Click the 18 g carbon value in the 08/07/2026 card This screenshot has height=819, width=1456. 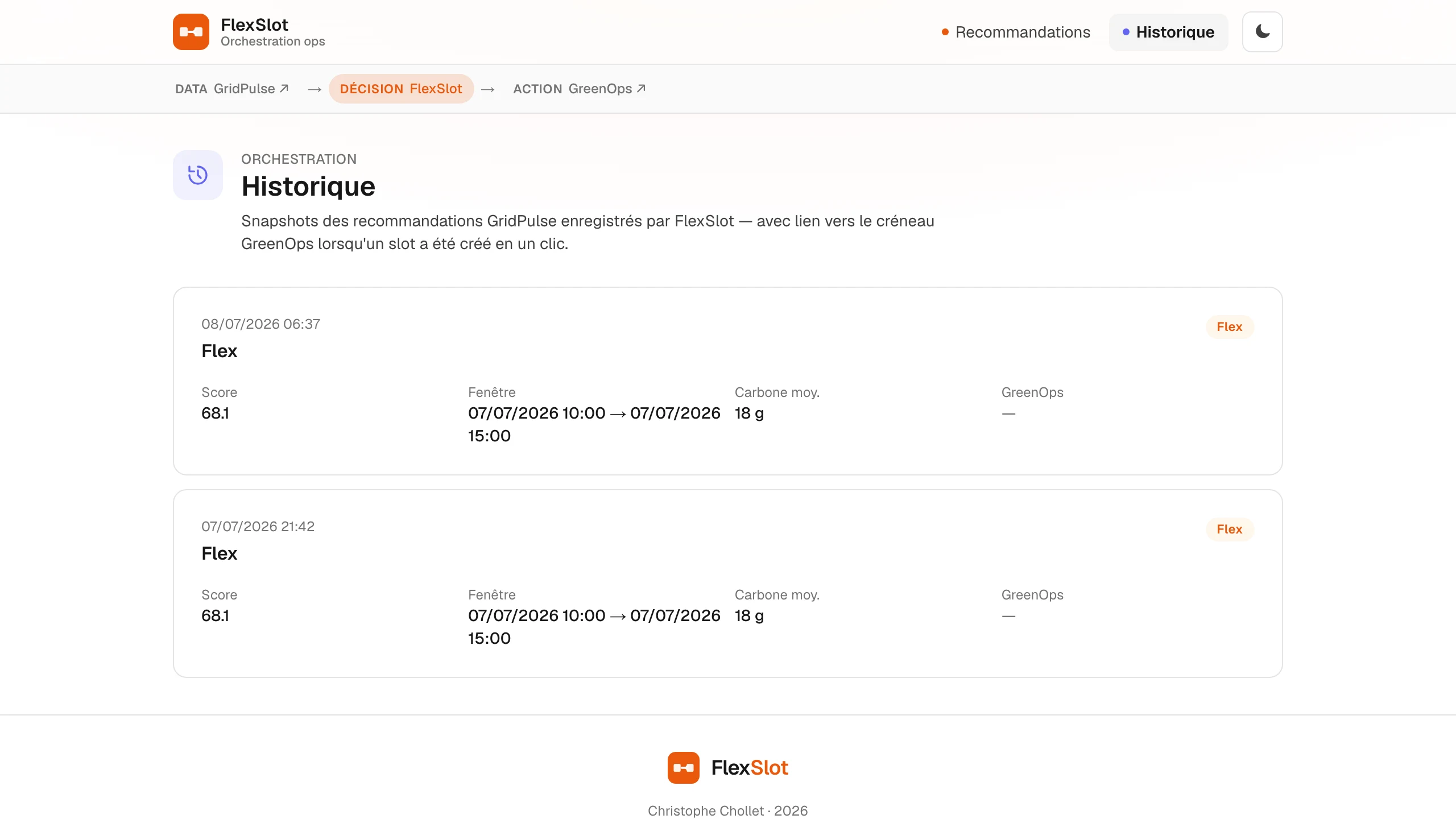click(x=749, y=413)
